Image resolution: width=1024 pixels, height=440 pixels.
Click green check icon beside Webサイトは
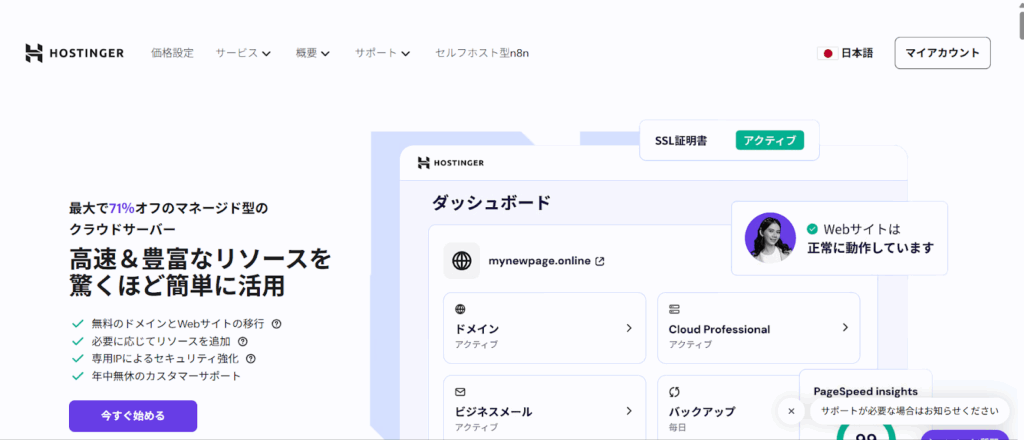[812, 229]
